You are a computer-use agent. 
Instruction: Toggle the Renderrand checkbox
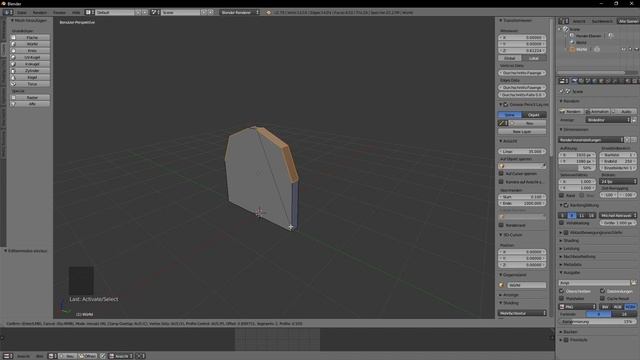pos(502,225)
